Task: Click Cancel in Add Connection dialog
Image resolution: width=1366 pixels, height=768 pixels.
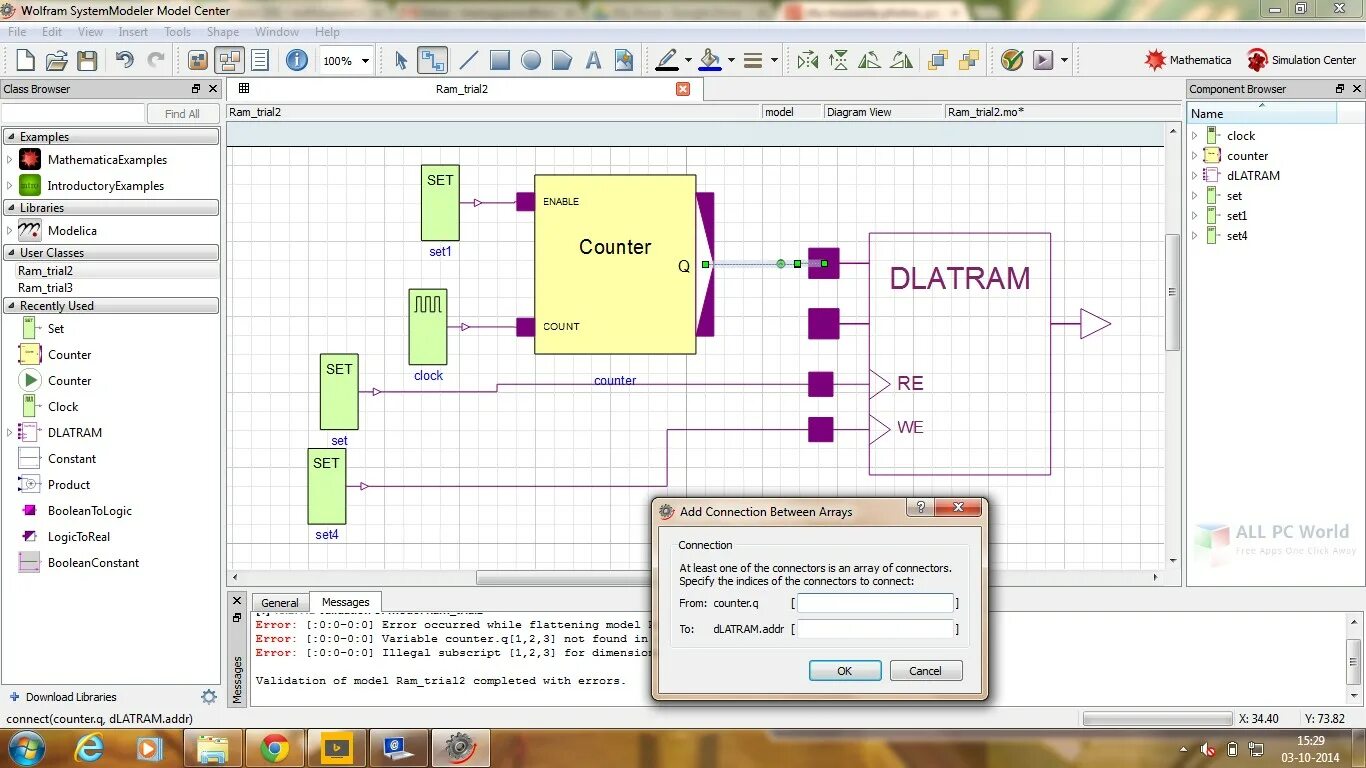Action: [x=926, y=671]
